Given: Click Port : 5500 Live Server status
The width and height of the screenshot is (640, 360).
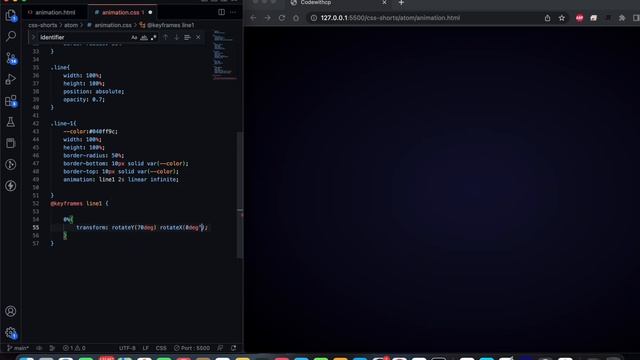Looking at the screenshot, I should [191, 348].
